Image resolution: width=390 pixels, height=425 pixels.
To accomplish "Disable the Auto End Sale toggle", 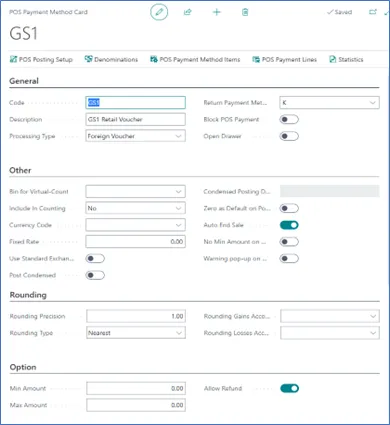I will pos(289,225).
